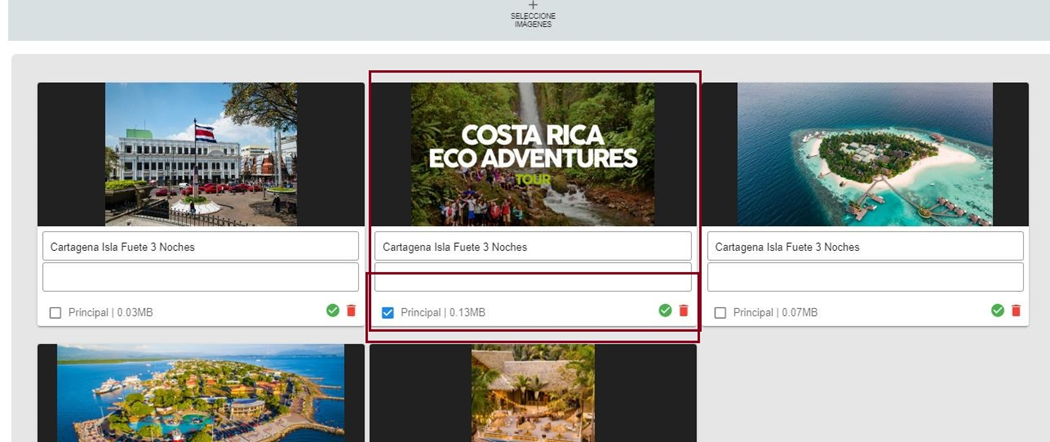Click the plus icon to select images
1050x442 pixels.
pyautogui.click(x=533, y=6)
